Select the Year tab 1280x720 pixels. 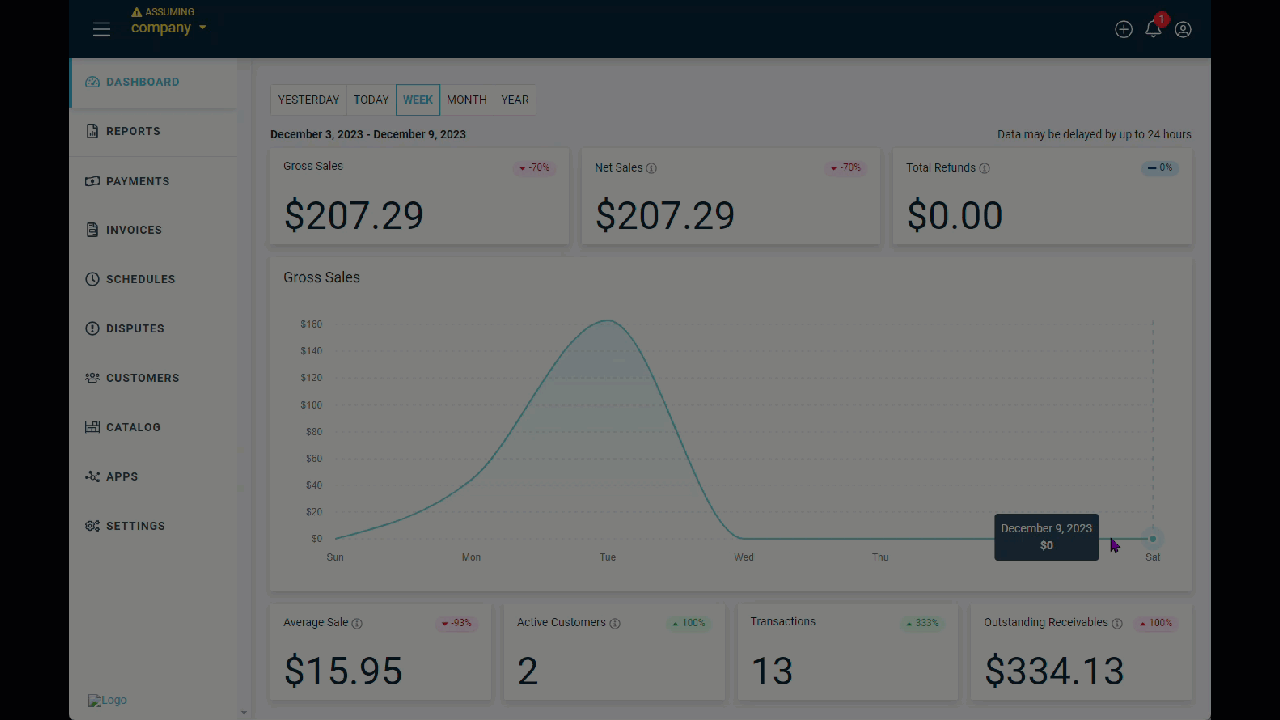(514, 99)
